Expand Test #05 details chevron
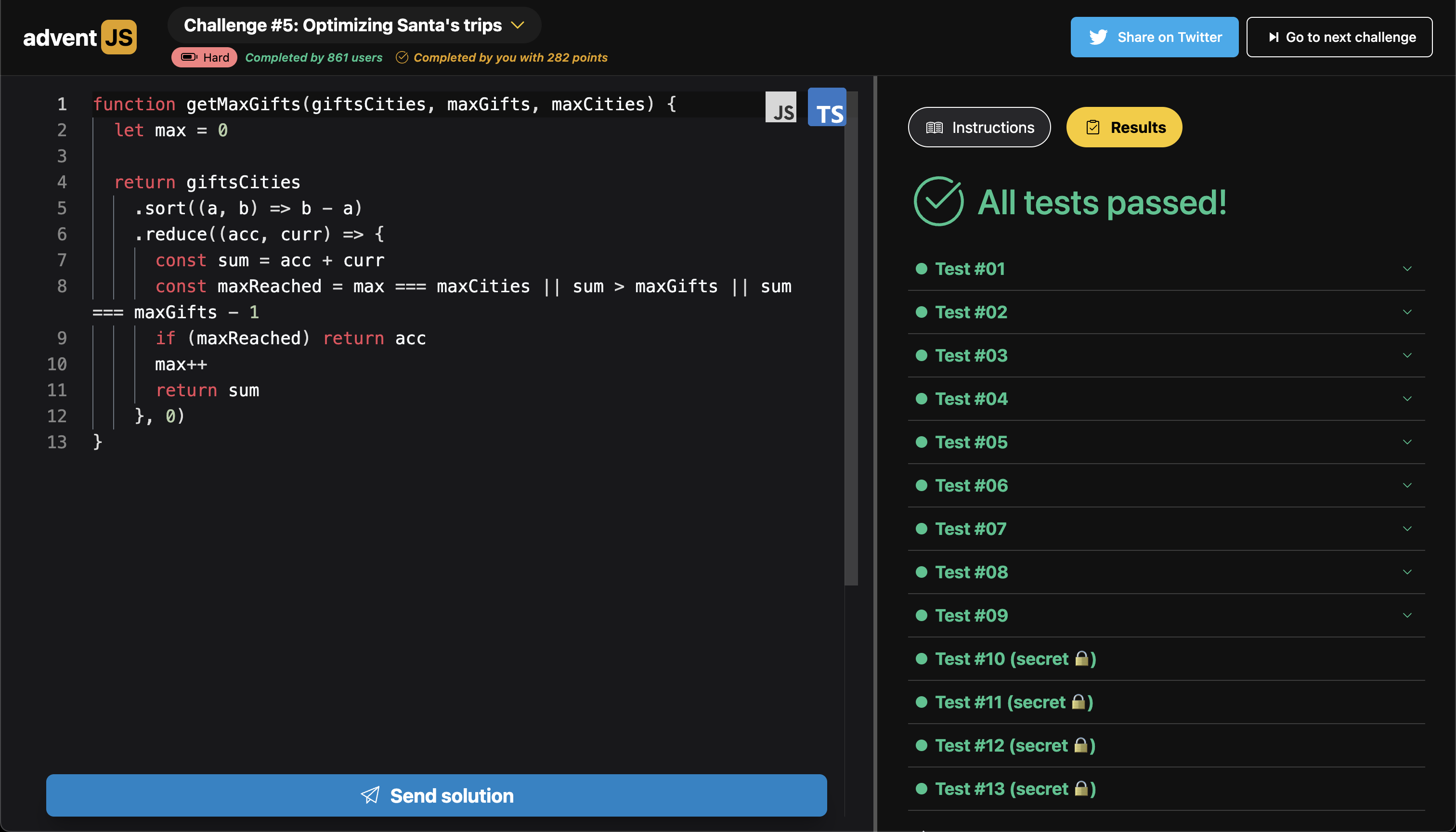1456x832 pixels. (x=1407, y=442)
